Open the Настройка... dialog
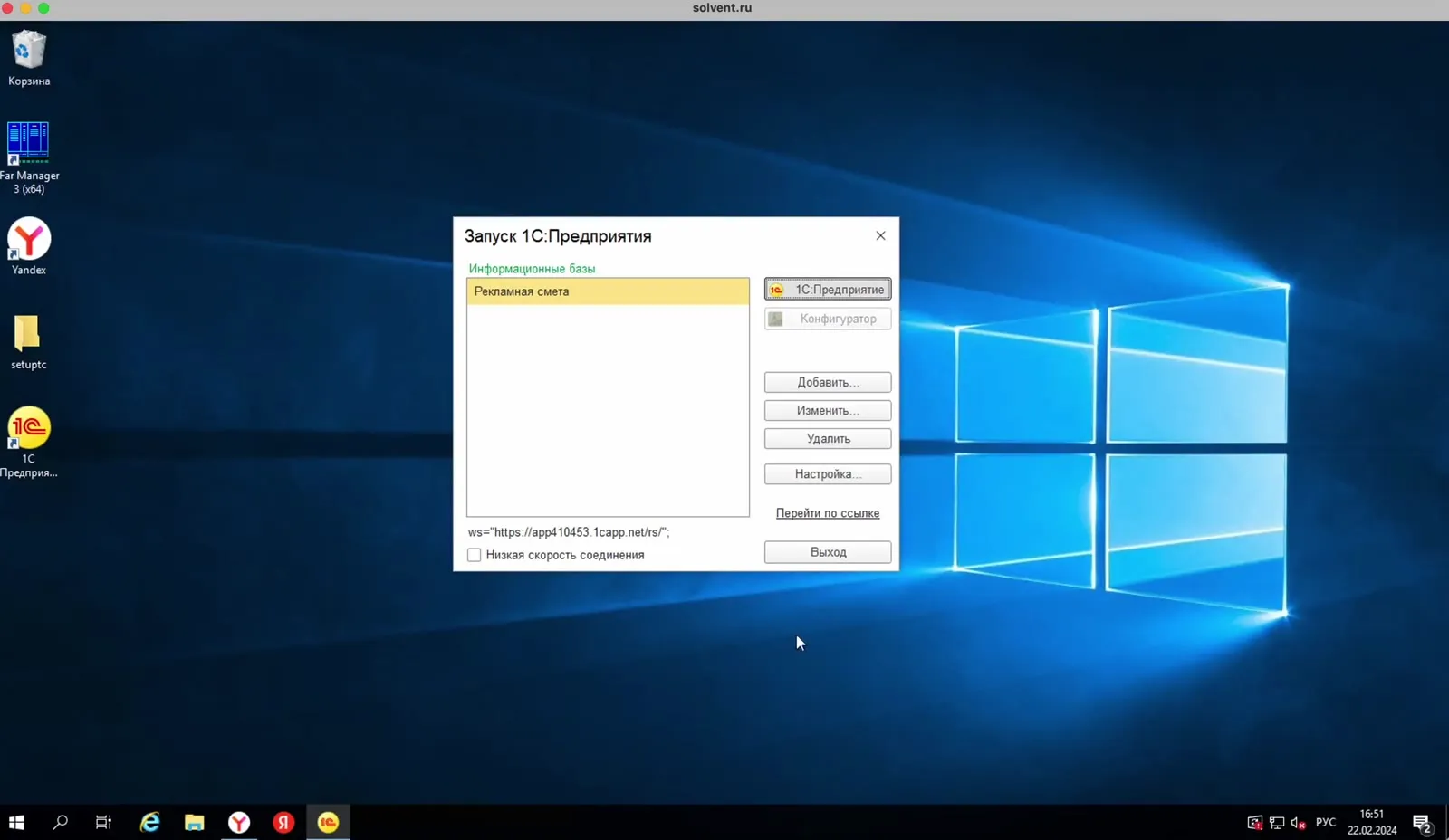The image size is (1449, 840). [x=828, y=474]
